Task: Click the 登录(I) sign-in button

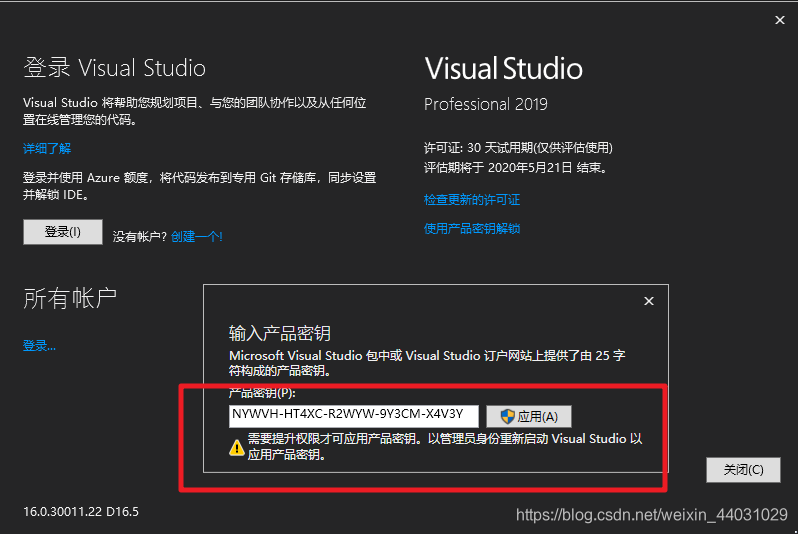Action: (63, 232)
